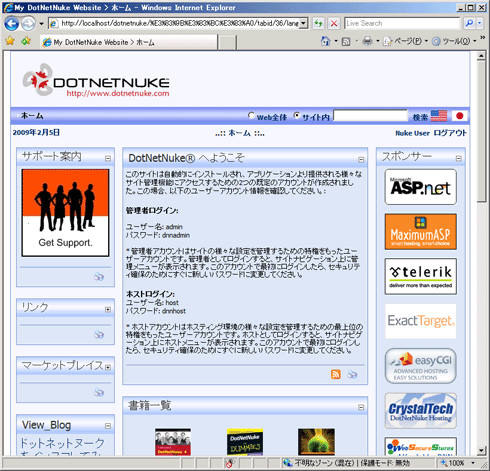Click the print icon in サポート案内 module
The width and height of the screenshot is (490, 471).
pyautogui.click(x=99, y=276)
